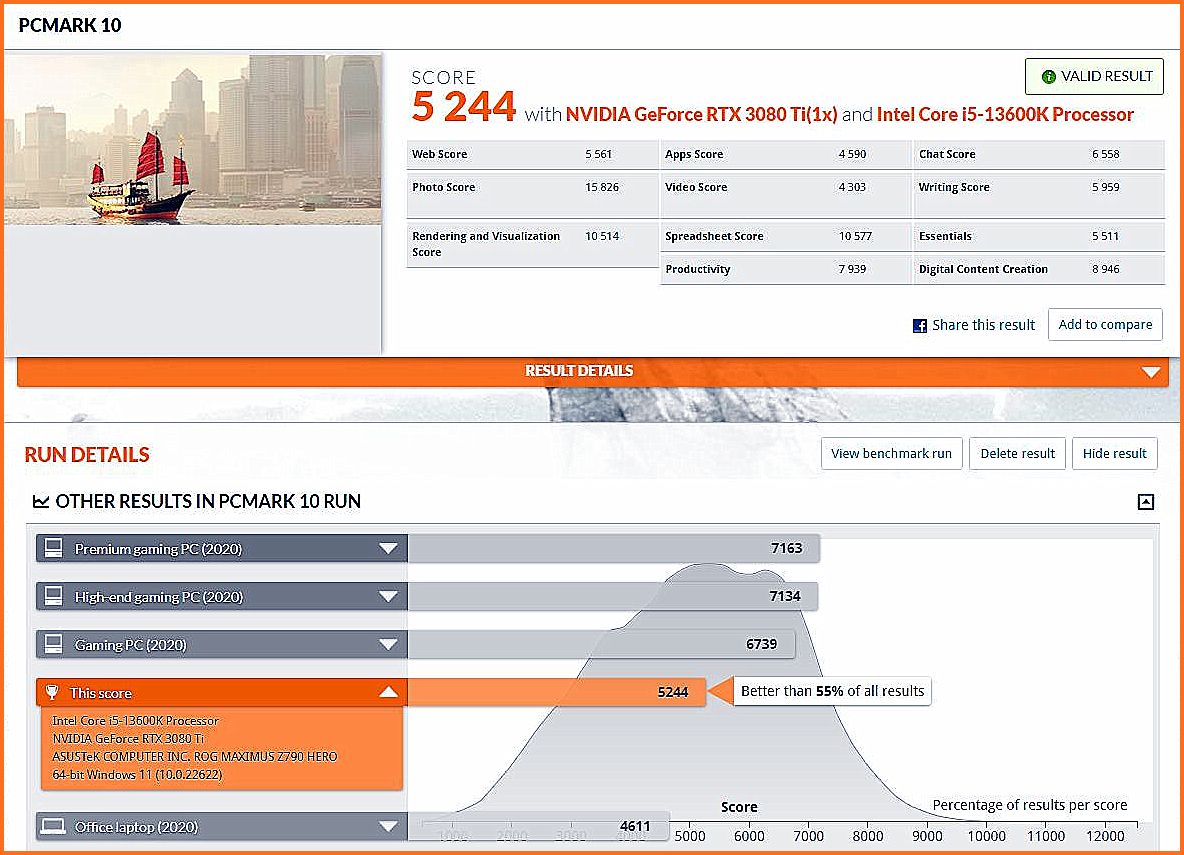Click the Facebook share icon
This screenshot has height=855, width=1184.
[x=920, y=326]
